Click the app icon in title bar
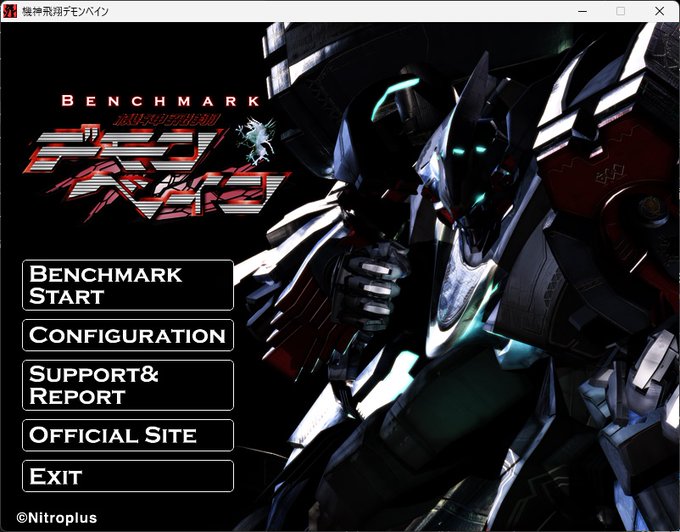680x532 pixels. point(10,11)
